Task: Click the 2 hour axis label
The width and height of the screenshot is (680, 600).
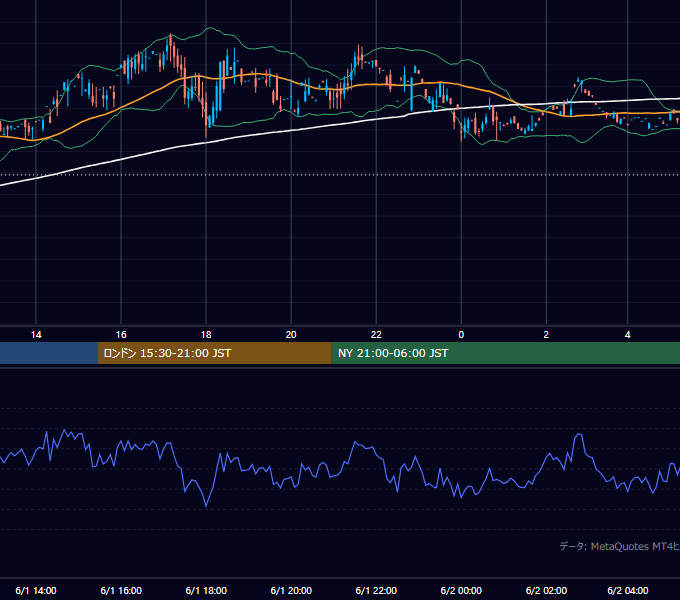Action: pyautogui.click(x=546, y=335)
